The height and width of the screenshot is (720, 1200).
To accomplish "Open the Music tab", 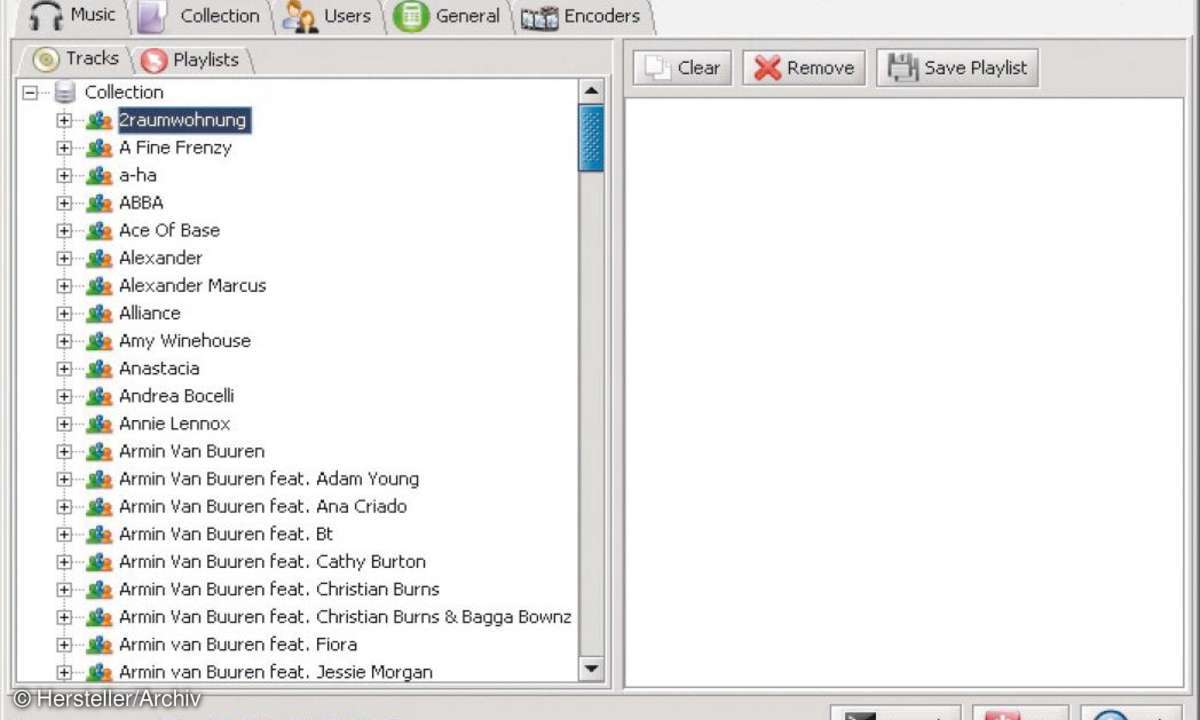I will click(73, 16).
